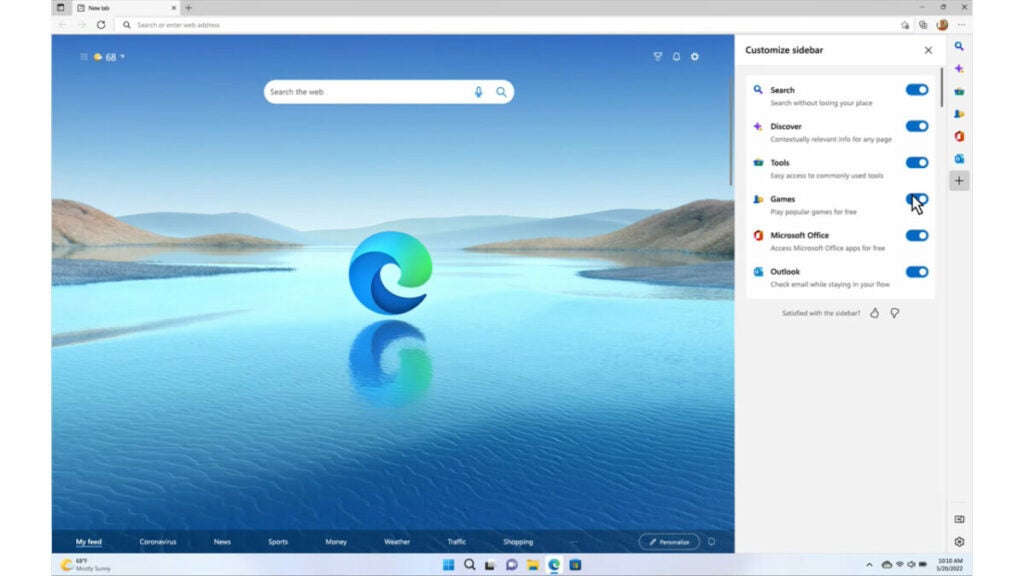Select the Sports feed tab
The image size is (1024, 576).
point(278,542)
